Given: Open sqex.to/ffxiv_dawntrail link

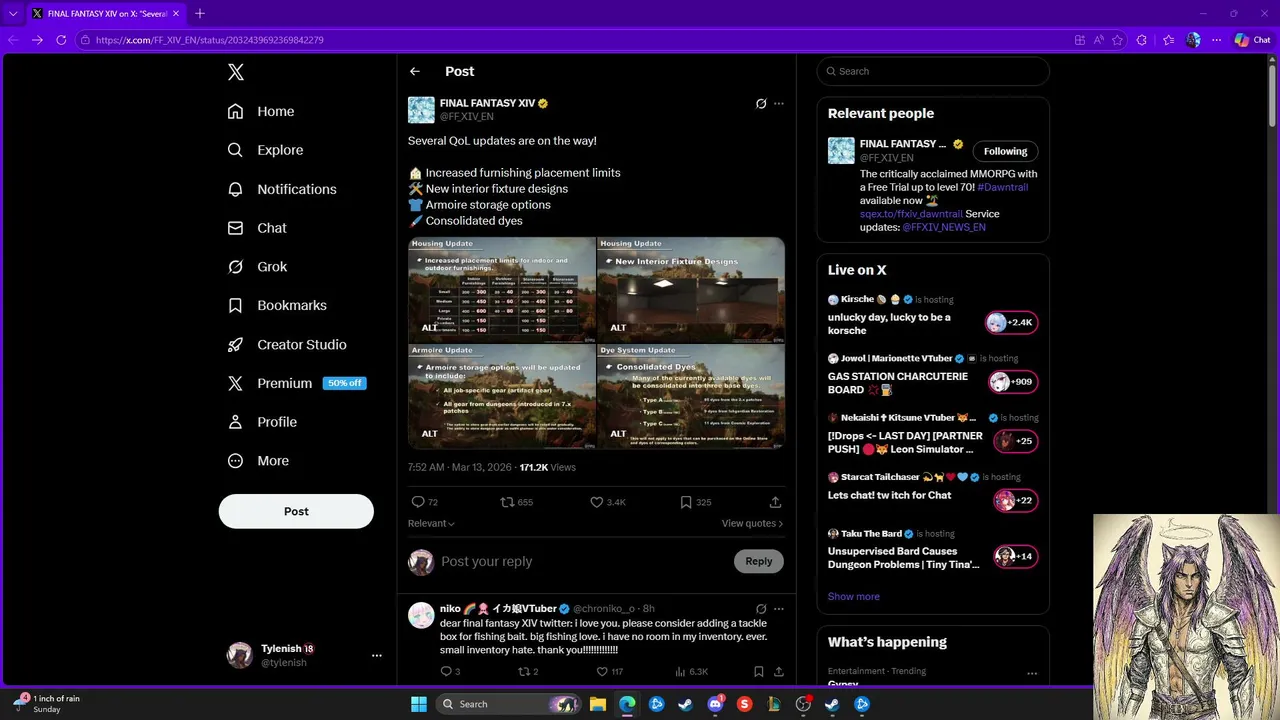Looking at the screenshot, I should click(x=911, y=214).
